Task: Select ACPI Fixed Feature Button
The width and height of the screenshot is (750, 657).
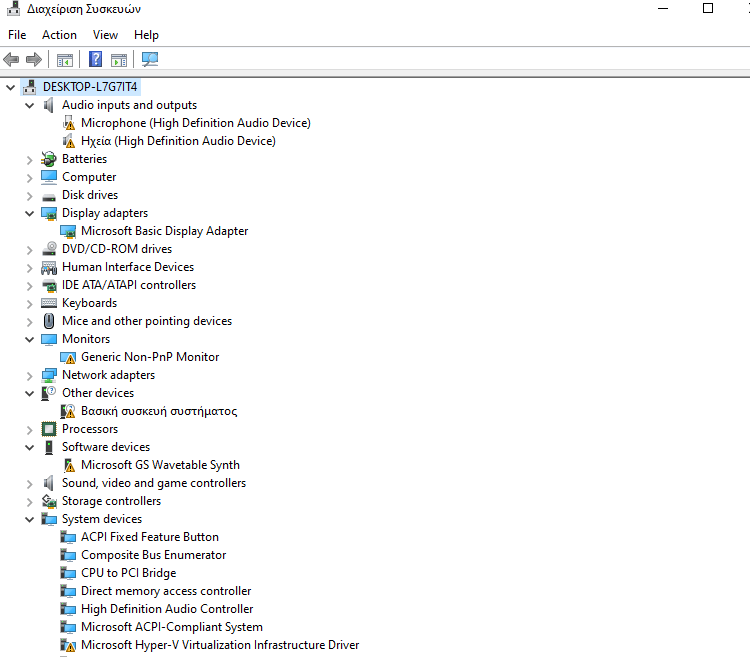Action: point(150,537)
